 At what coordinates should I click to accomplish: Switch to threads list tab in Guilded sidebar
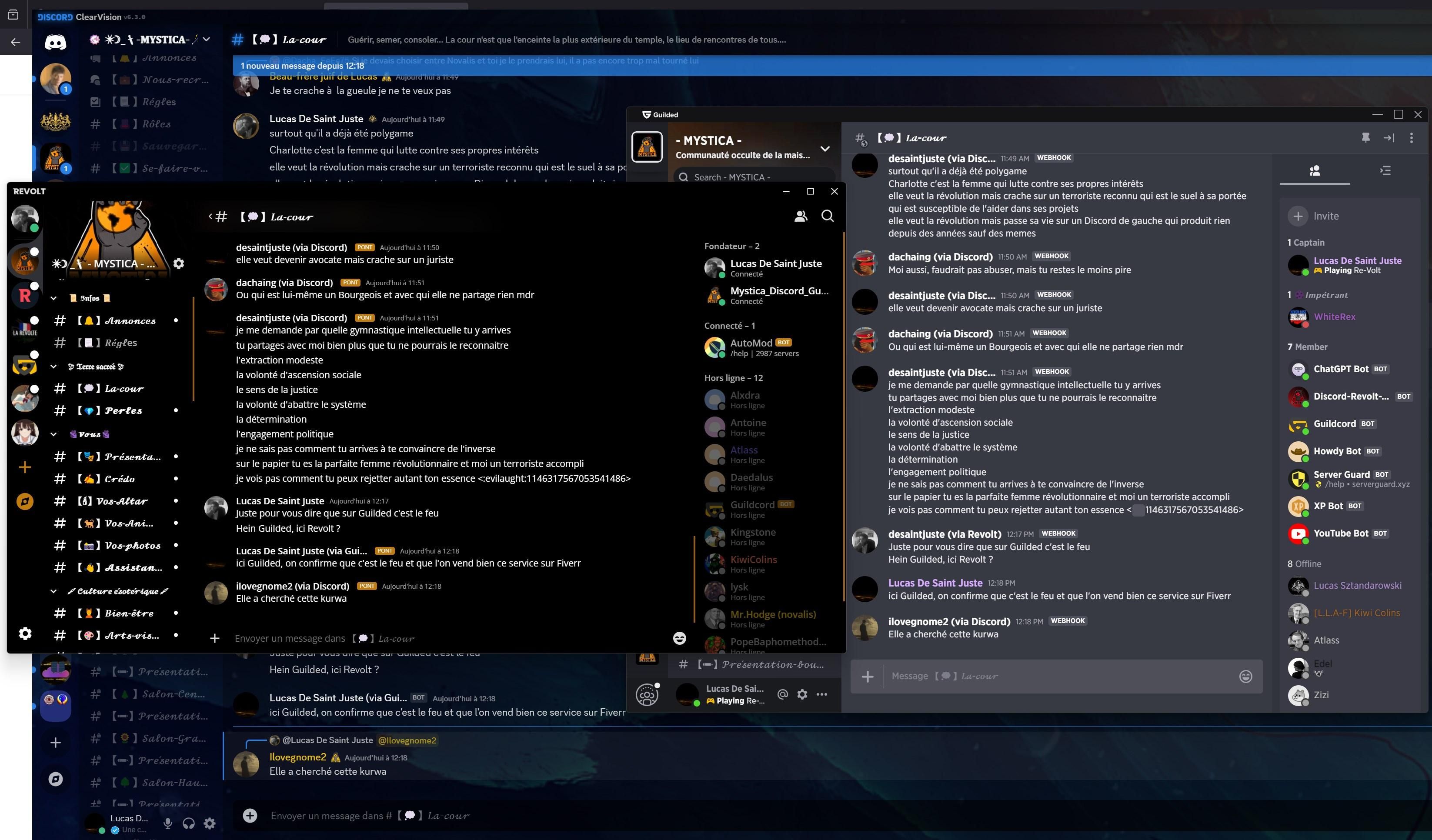pos(1385,170)
